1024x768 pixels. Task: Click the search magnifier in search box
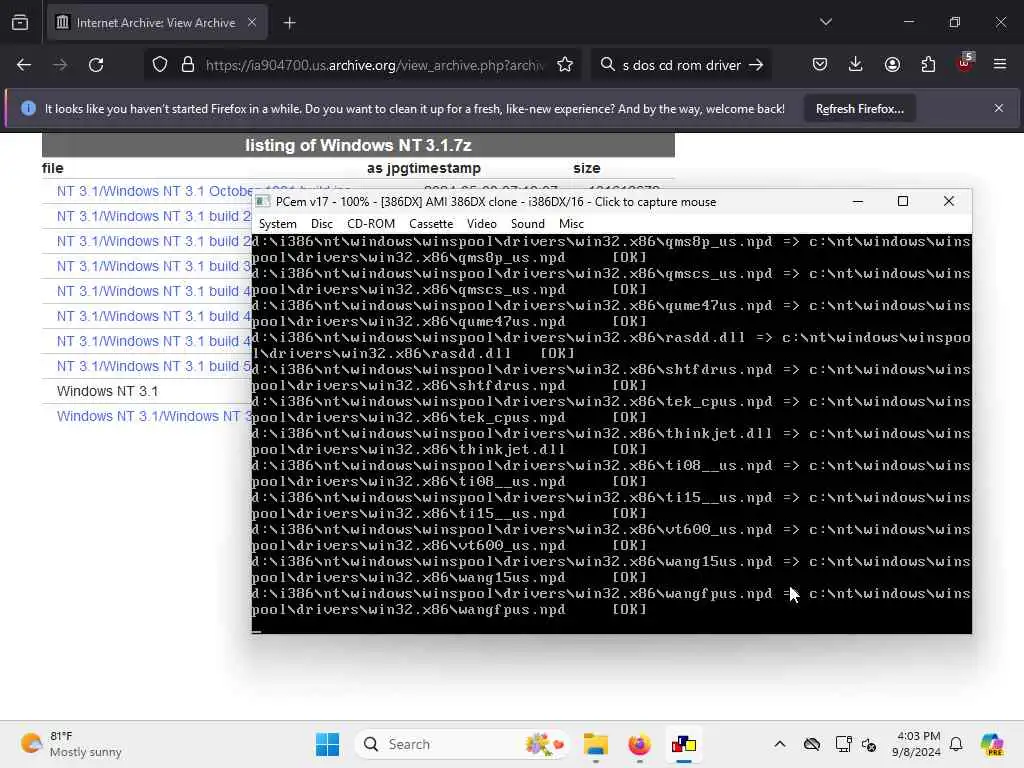[607, 65]
